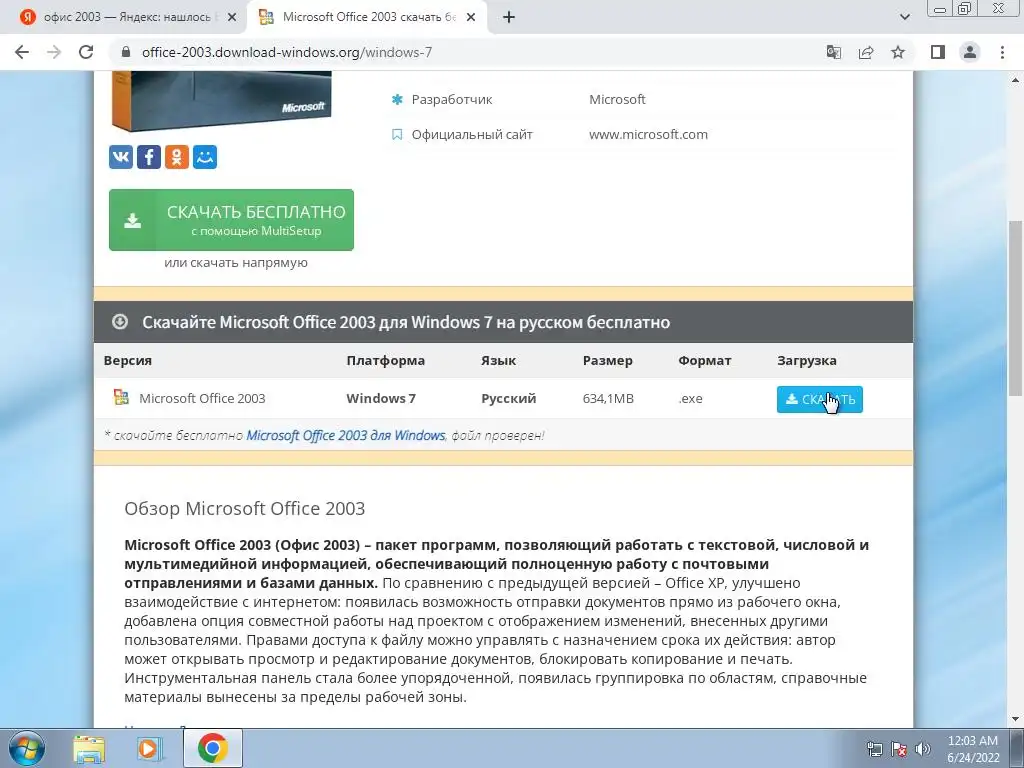Share on Odnoklassniki

pyautogui.click(x=177, y=157)
